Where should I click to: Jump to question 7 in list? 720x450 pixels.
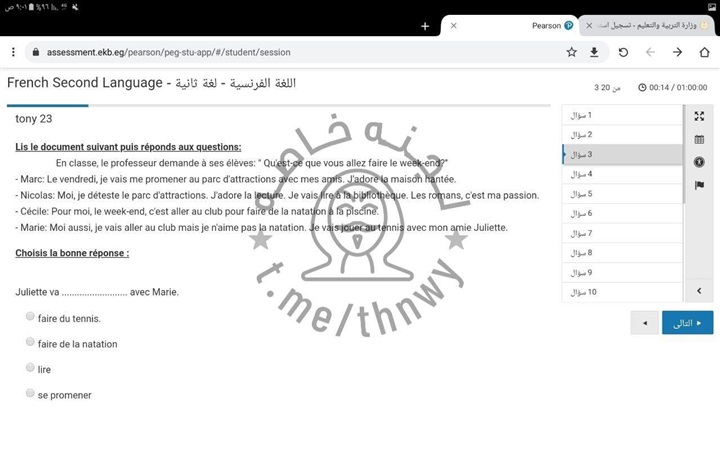pos(620,233)
